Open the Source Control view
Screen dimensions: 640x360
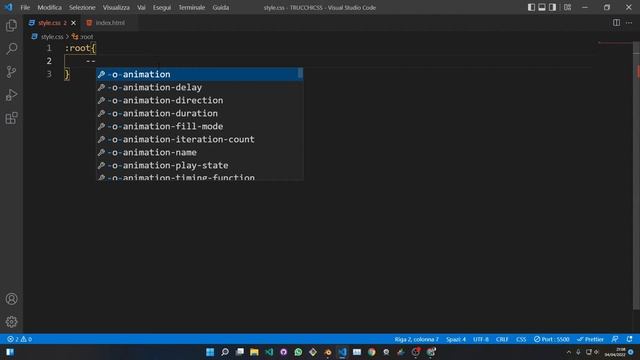11,72
